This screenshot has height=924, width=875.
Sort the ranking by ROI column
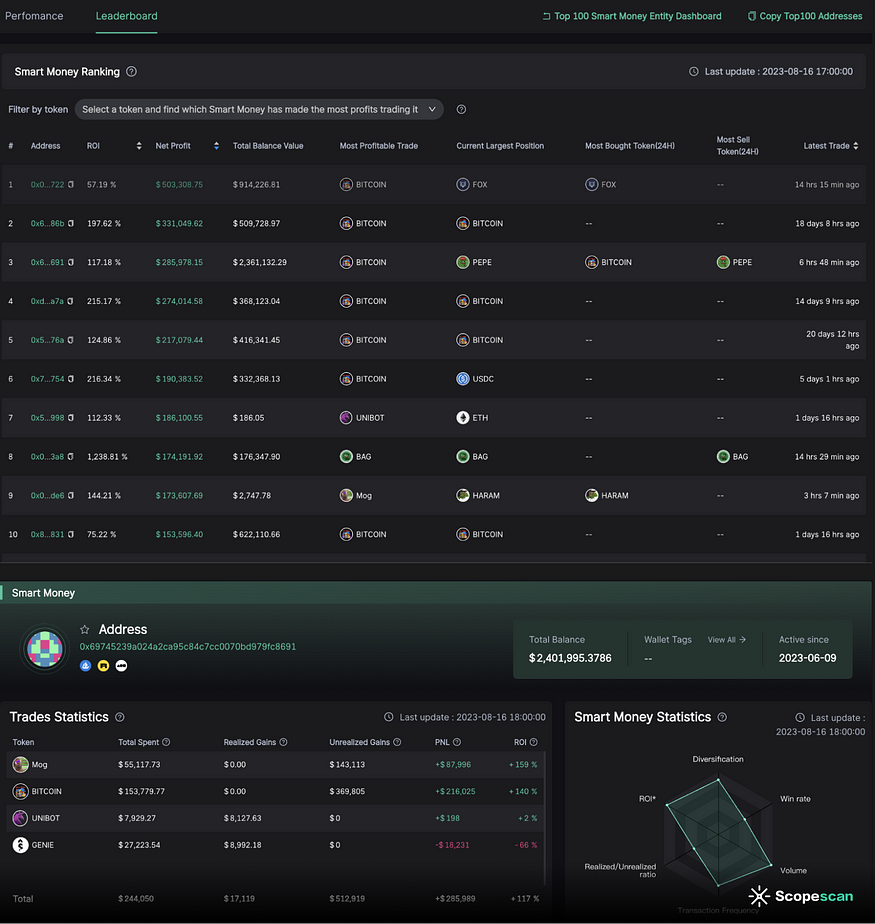click(x=139, y=146)
